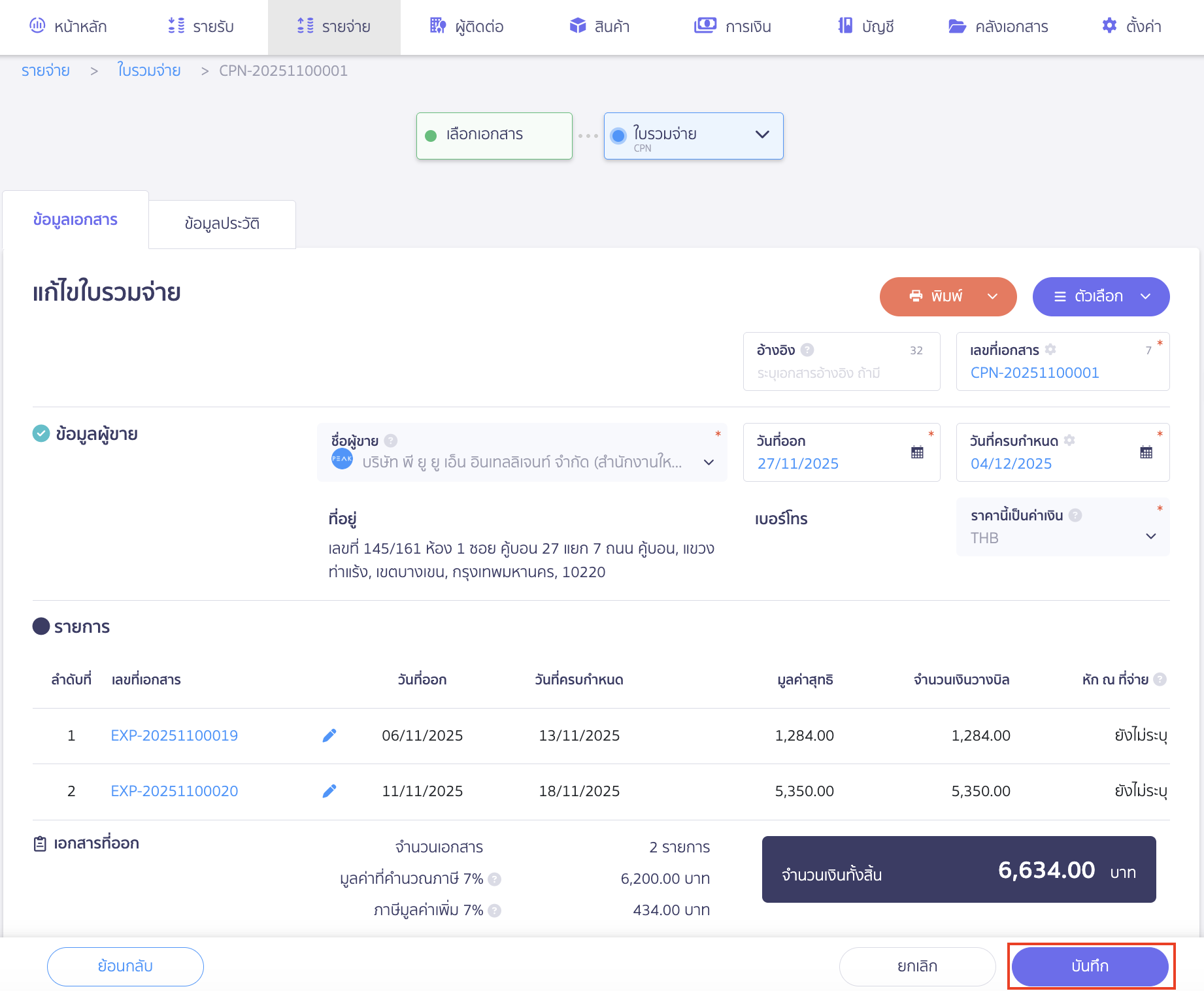Viewport: 1204px width, 991px height.
Task: Click the help icon next to ภาษีมูลค่าเพิ่ม 7%
Action: click(x=495, y=910)
